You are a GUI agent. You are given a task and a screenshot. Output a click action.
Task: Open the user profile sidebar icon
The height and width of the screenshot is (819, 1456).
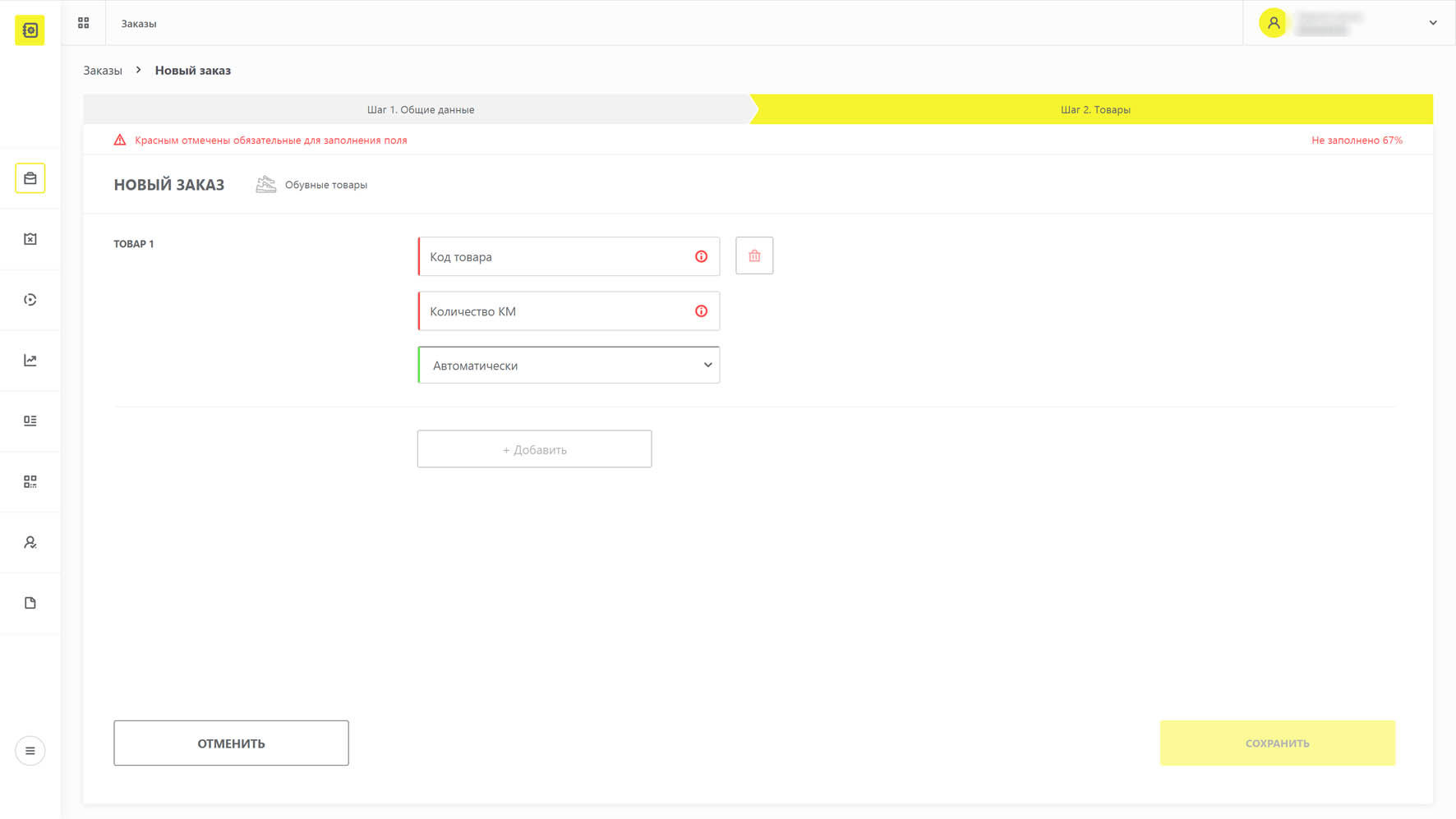[30, 542]
